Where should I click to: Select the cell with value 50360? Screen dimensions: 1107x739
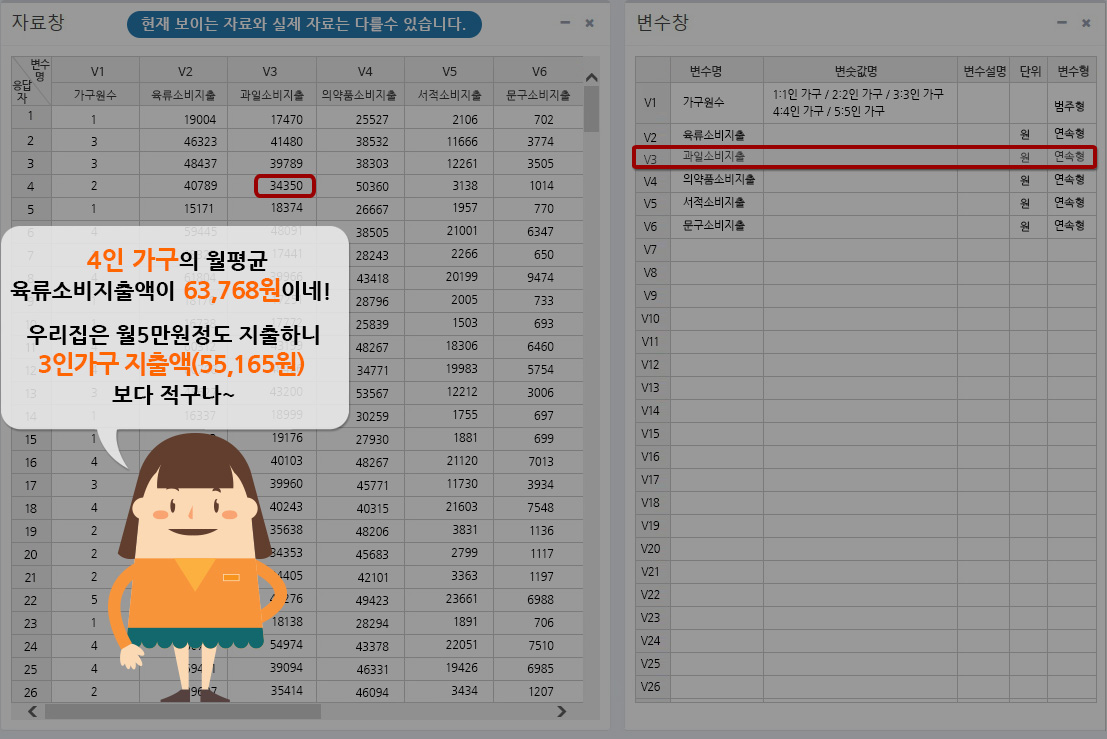[361, 186]
